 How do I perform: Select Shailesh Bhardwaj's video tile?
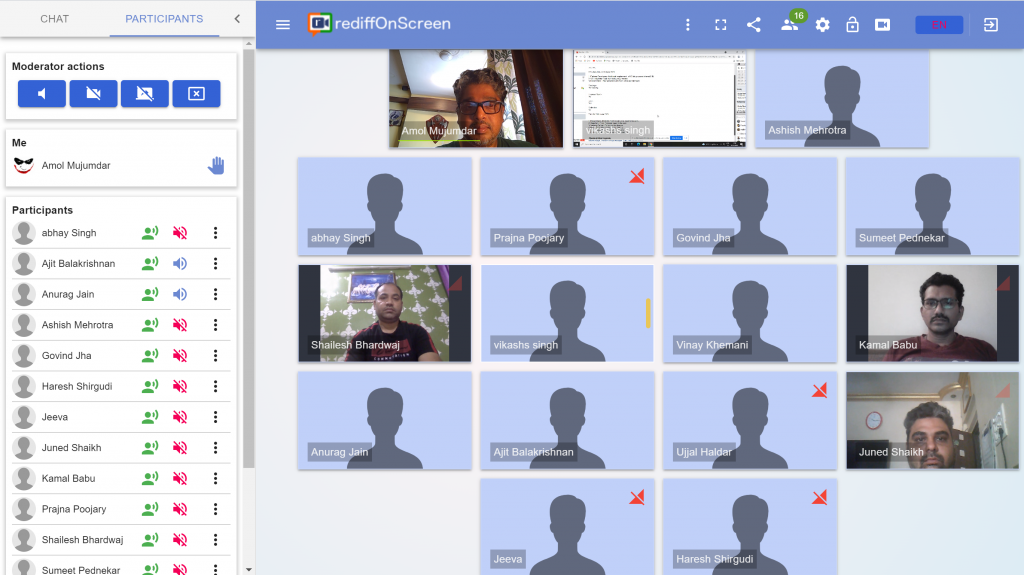click(x=385, y=313)
